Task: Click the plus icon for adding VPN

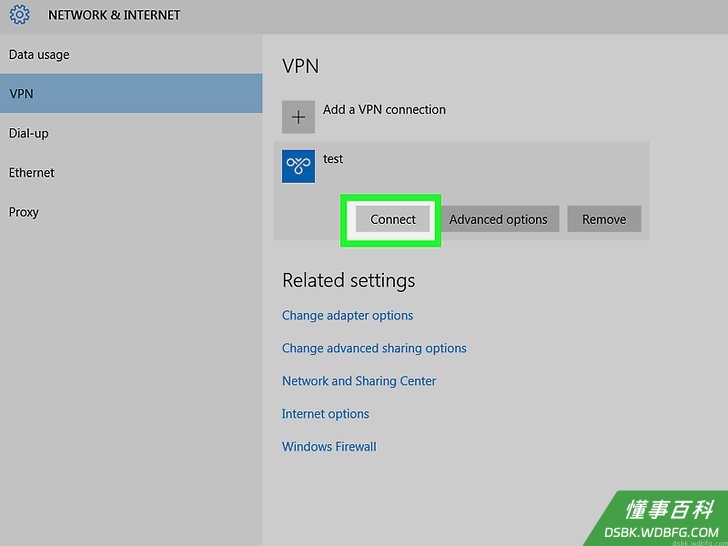Action: (x=298, y=117)
